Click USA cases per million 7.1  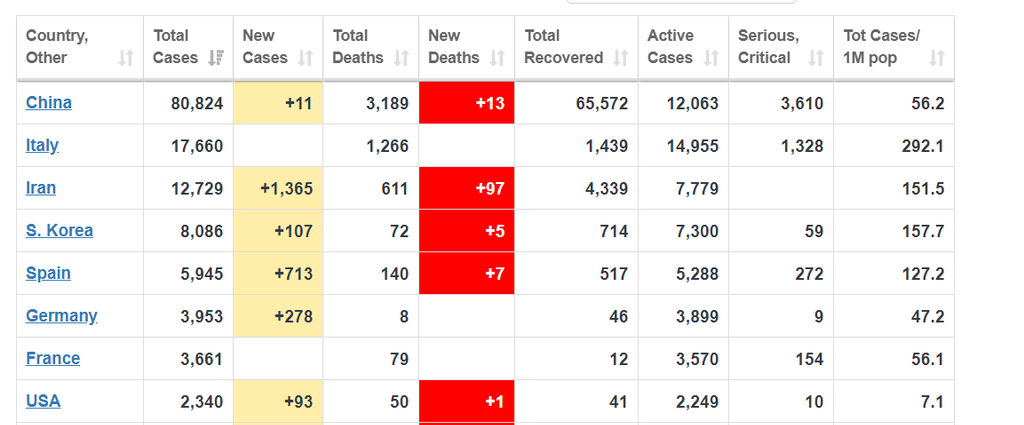tap(932, 401)
